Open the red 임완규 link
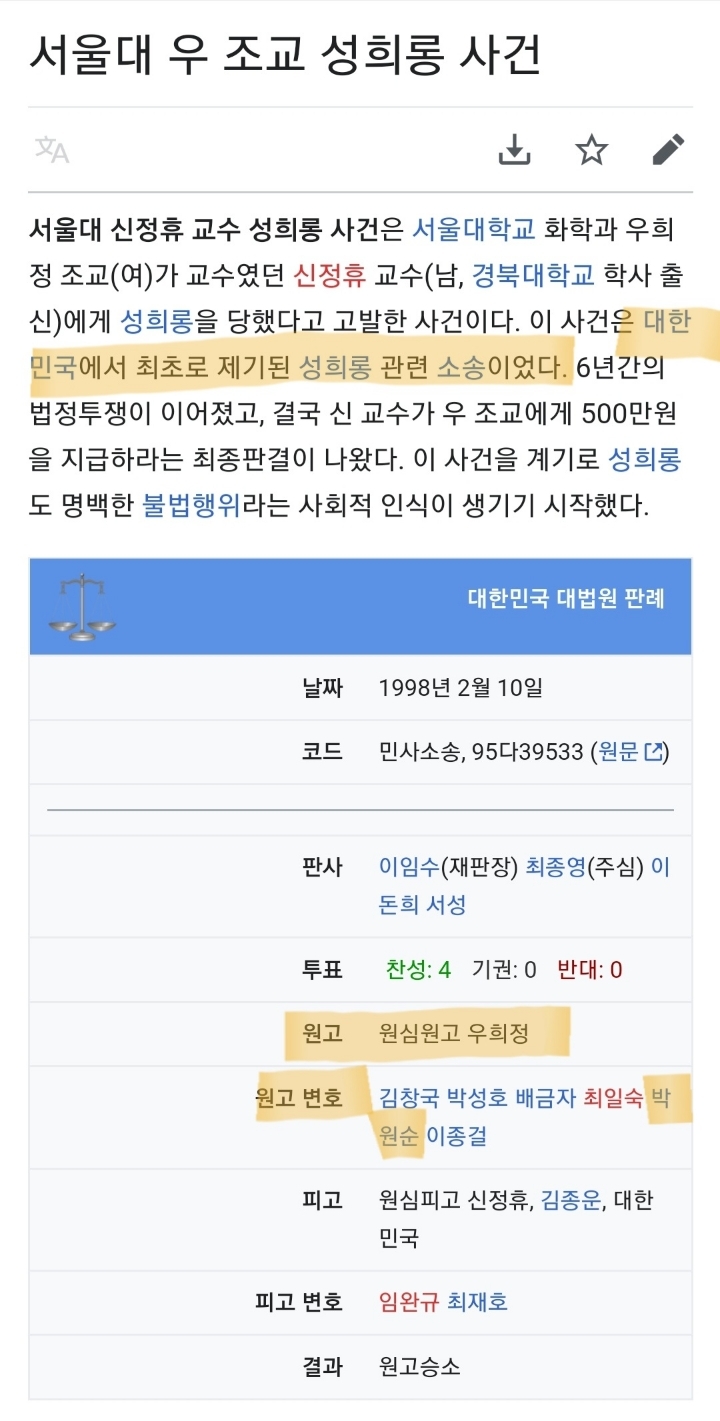This screenshot has height=1421, width=720. [408, 1302]
